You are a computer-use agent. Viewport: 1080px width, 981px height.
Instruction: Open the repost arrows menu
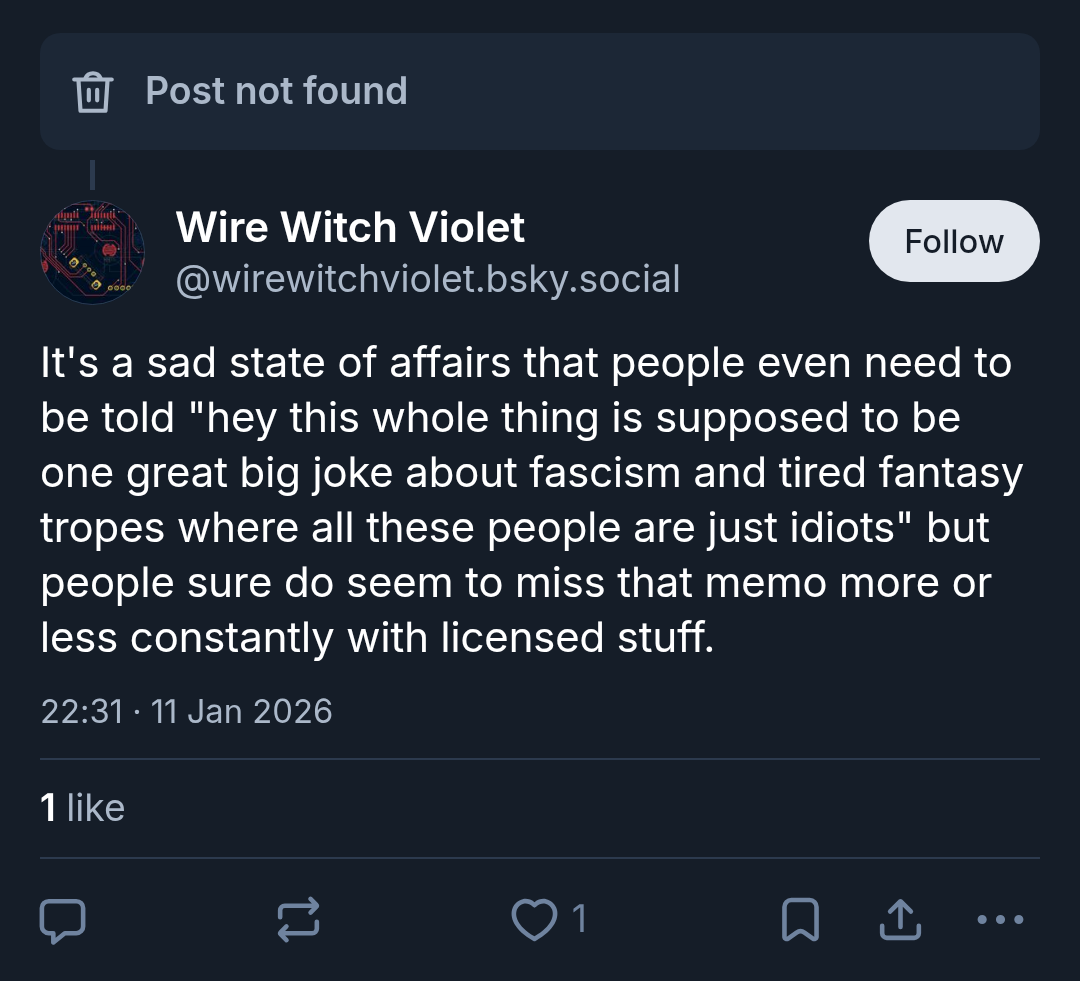[x=298, y=919]
